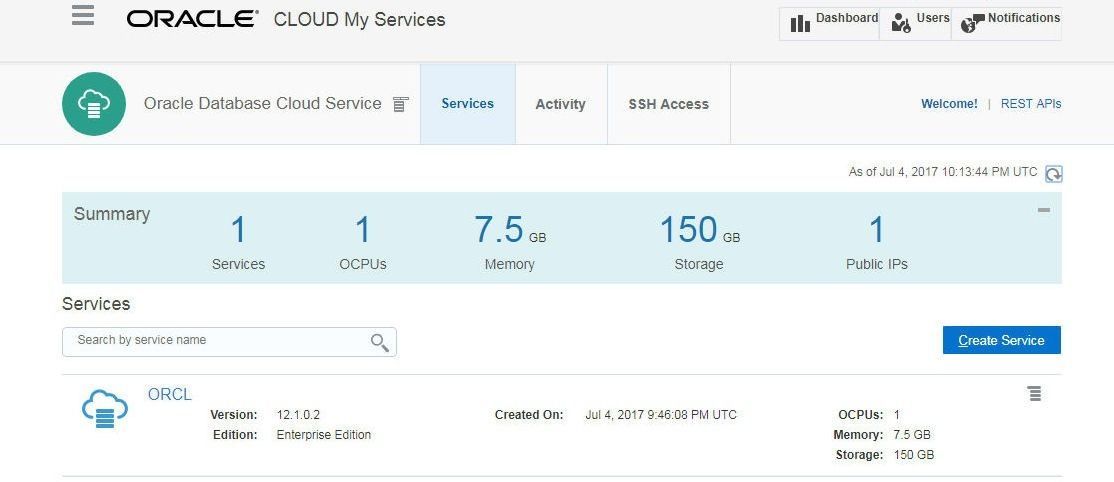
Task: Click the Notifications globe icon
Action: click(972, 23)
